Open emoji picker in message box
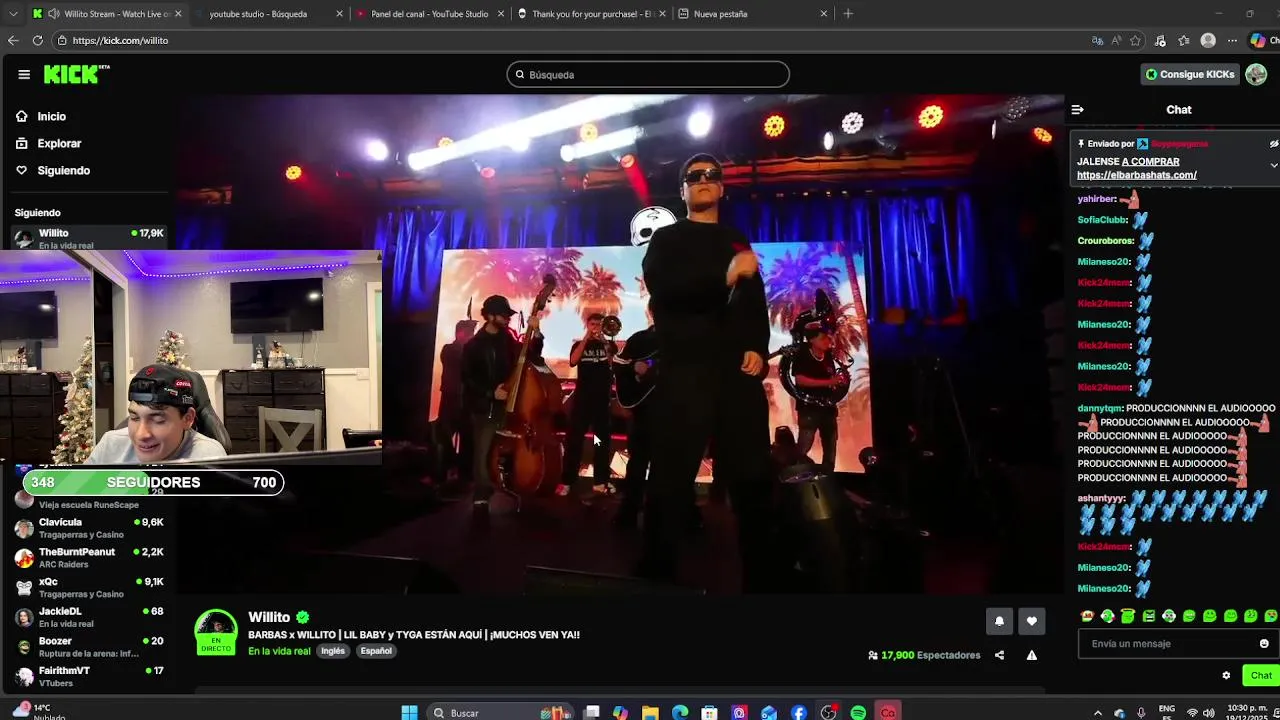This screenshot has height=720, width=1280. [x=1264, y=644]
